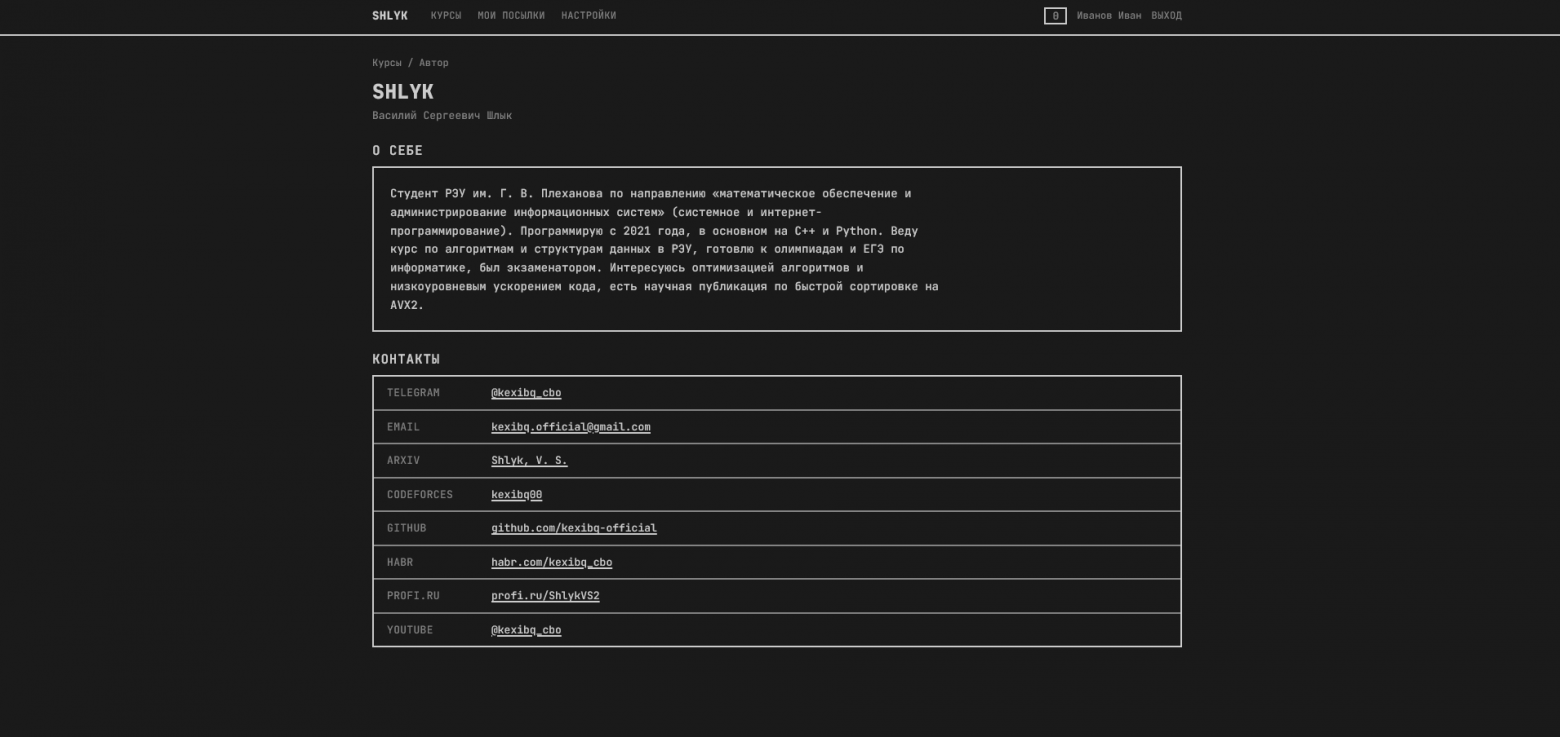The width and height of the screenshot is (1560, 737).
Task: Click the Выход logout link
Action: point(1166,16)
